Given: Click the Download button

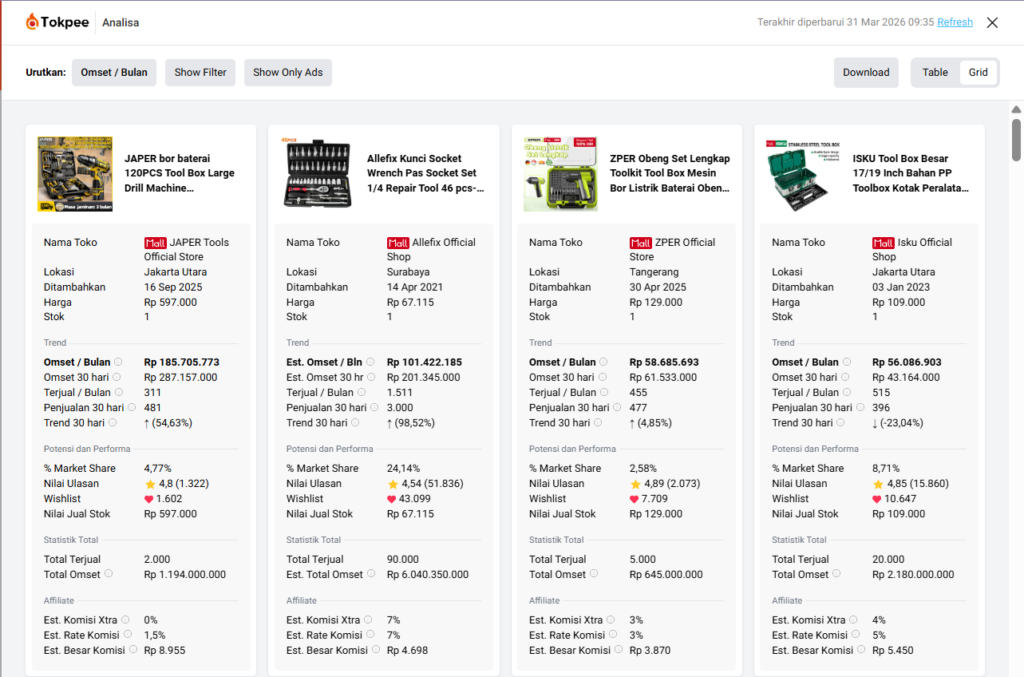Looking at the screenshot, I should 866,72.
